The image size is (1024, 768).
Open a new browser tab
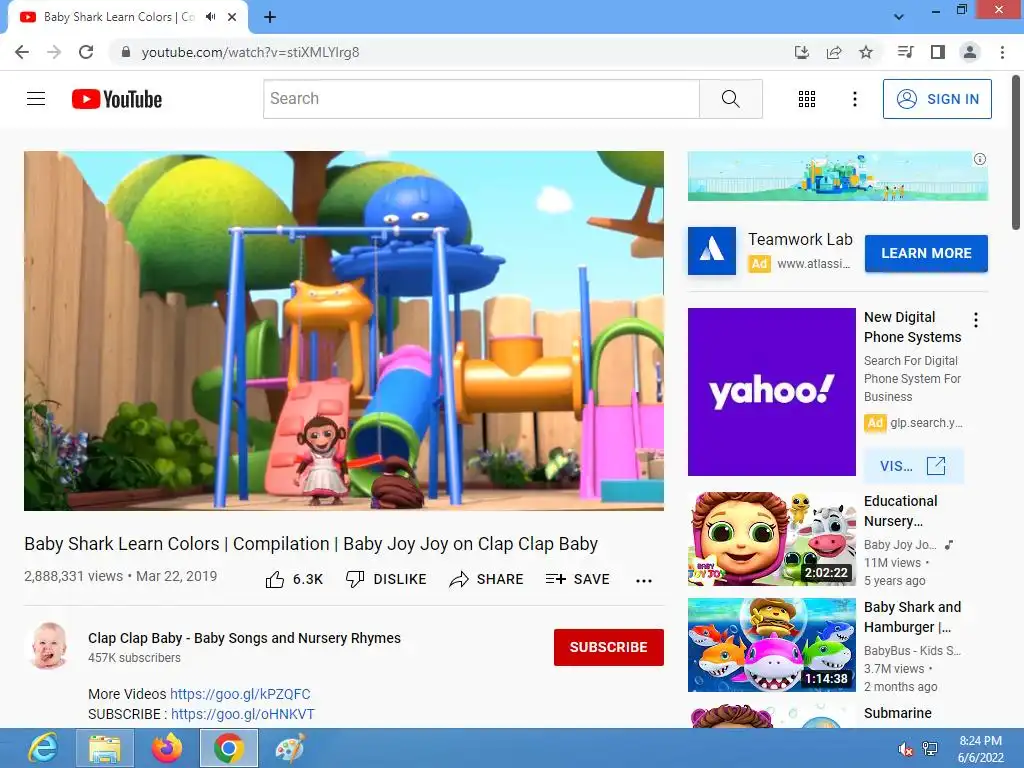[270, 17]
